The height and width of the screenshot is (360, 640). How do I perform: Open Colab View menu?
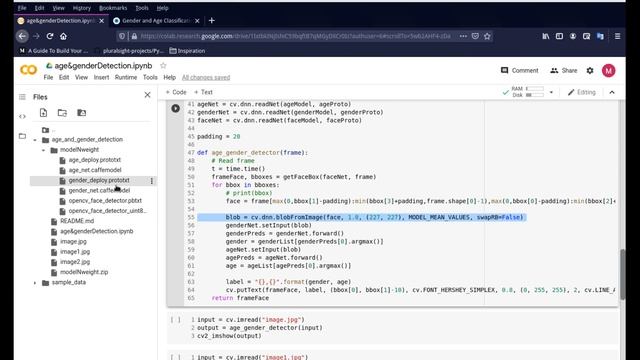(81, 78)
